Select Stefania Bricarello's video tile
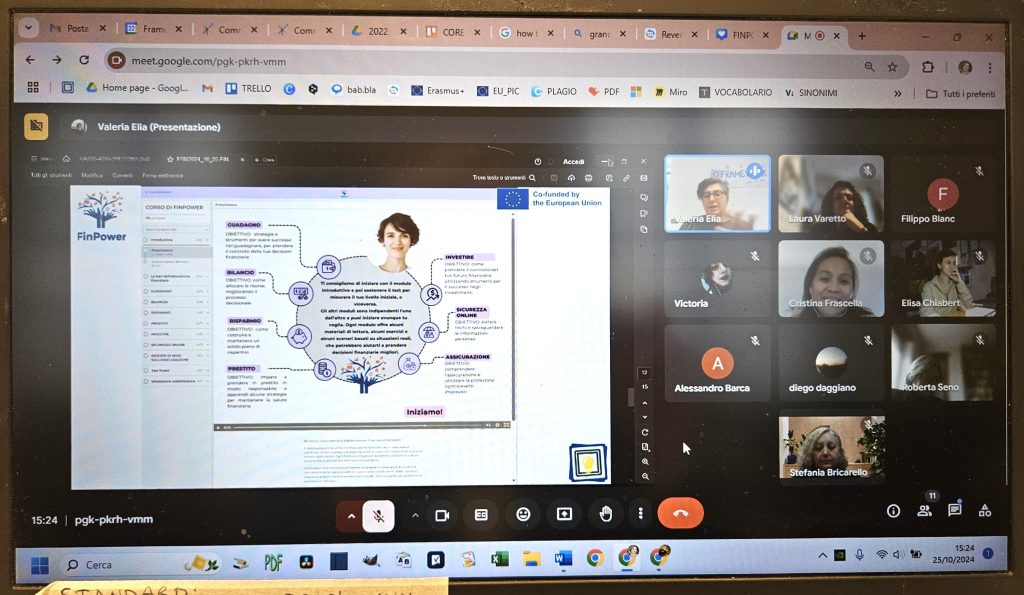Screen dimensions: 1024x595 831,448
